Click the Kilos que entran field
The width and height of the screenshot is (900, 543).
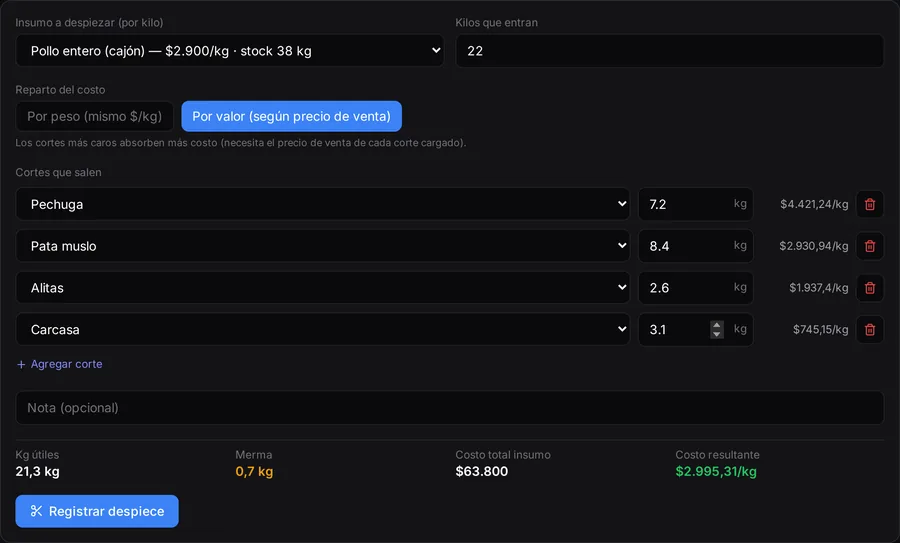[x=669, y=51]
